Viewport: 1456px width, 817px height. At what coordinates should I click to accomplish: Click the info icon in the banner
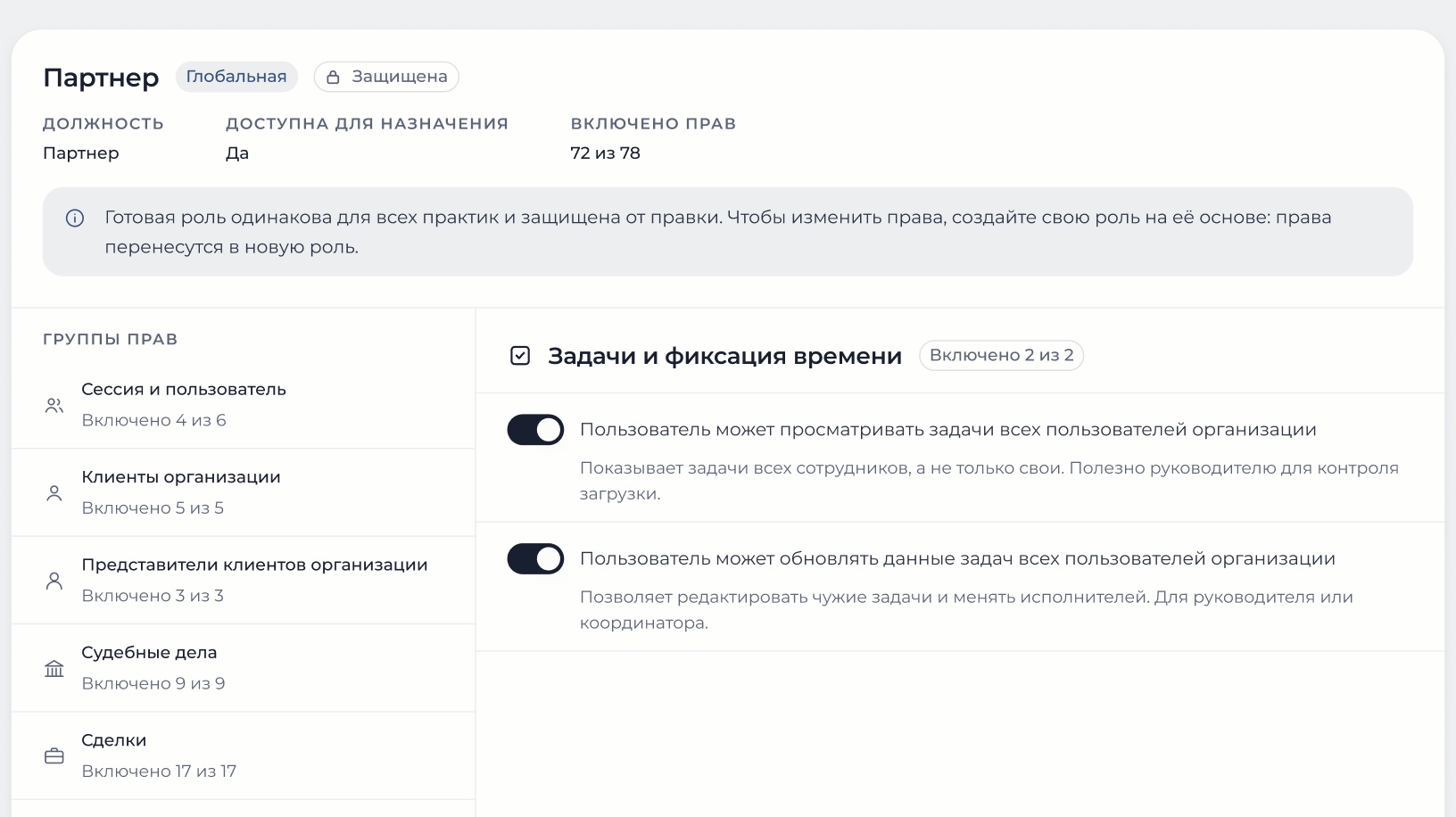(75, 218)
